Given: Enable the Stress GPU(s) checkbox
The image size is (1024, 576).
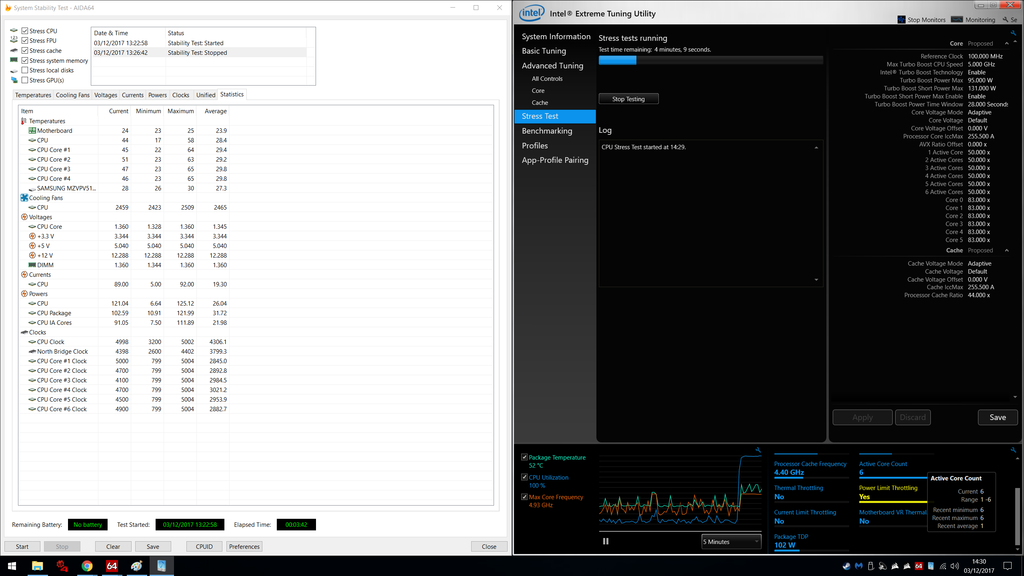Looking at the screenshot, I should [x=25, y=80].
